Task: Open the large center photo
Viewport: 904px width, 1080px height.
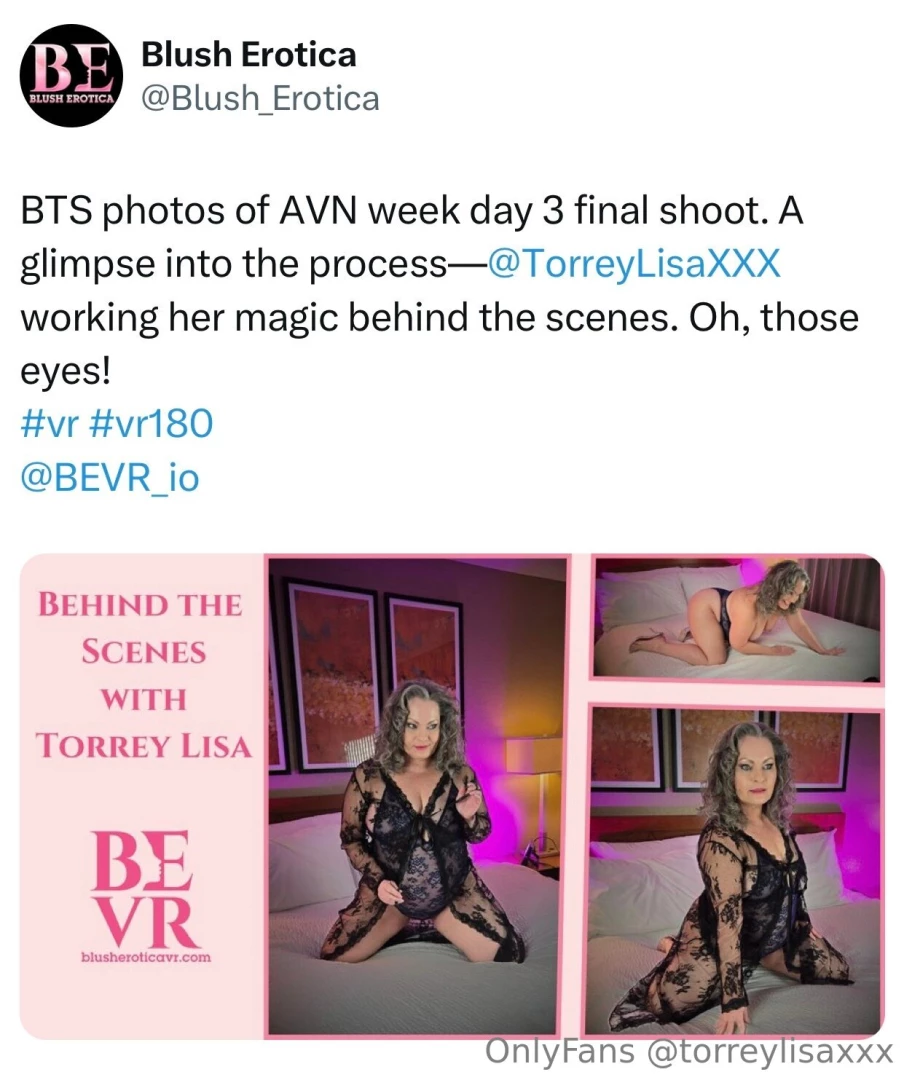Action: pos(417,796)
